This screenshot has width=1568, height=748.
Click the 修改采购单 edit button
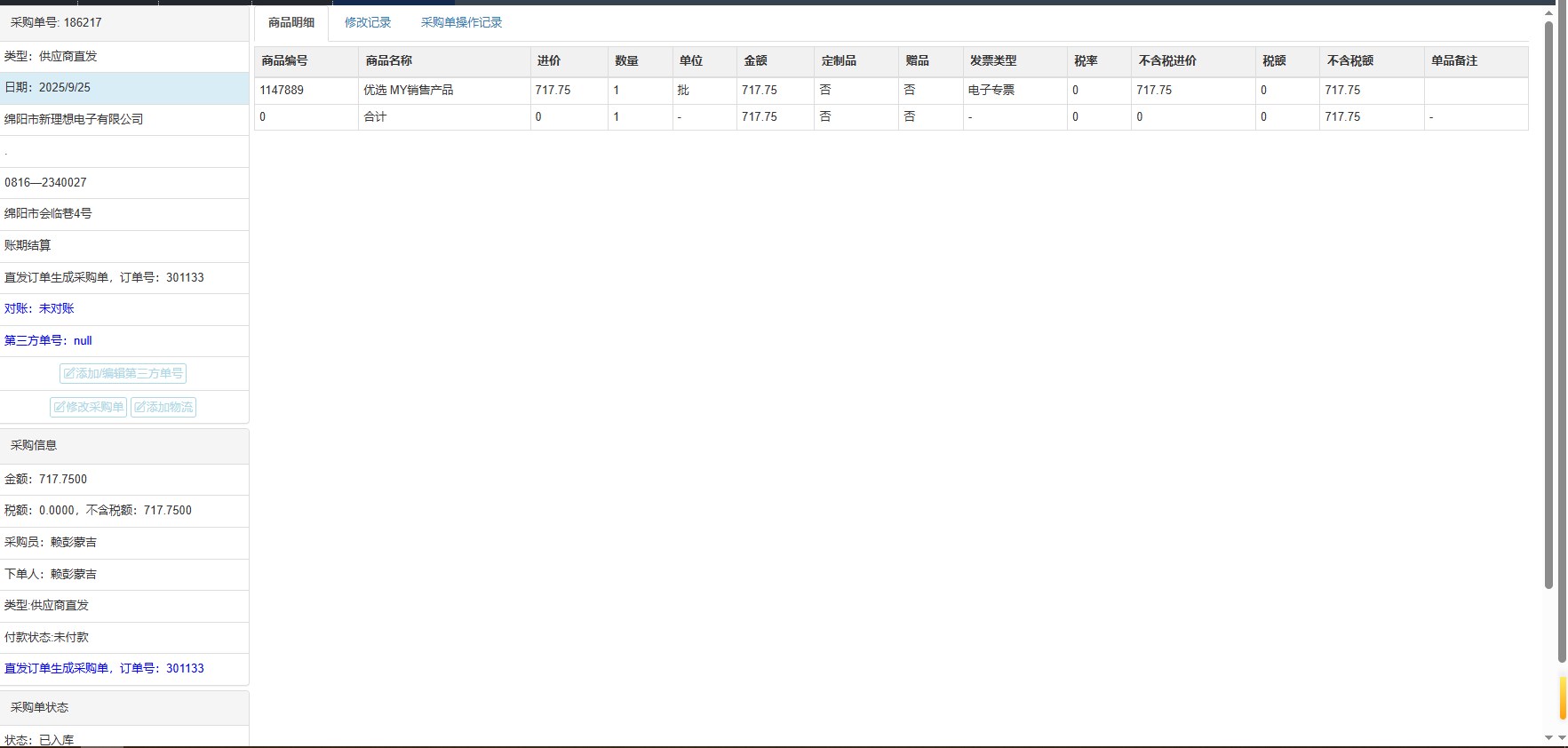pyautogui.click(x=88, y=407)
